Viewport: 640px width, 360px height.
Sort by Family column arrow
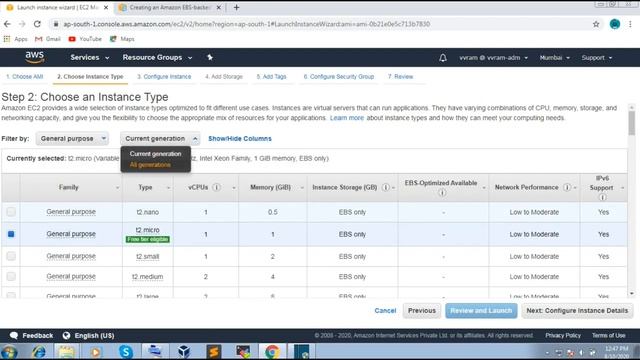tap(118, 188)
